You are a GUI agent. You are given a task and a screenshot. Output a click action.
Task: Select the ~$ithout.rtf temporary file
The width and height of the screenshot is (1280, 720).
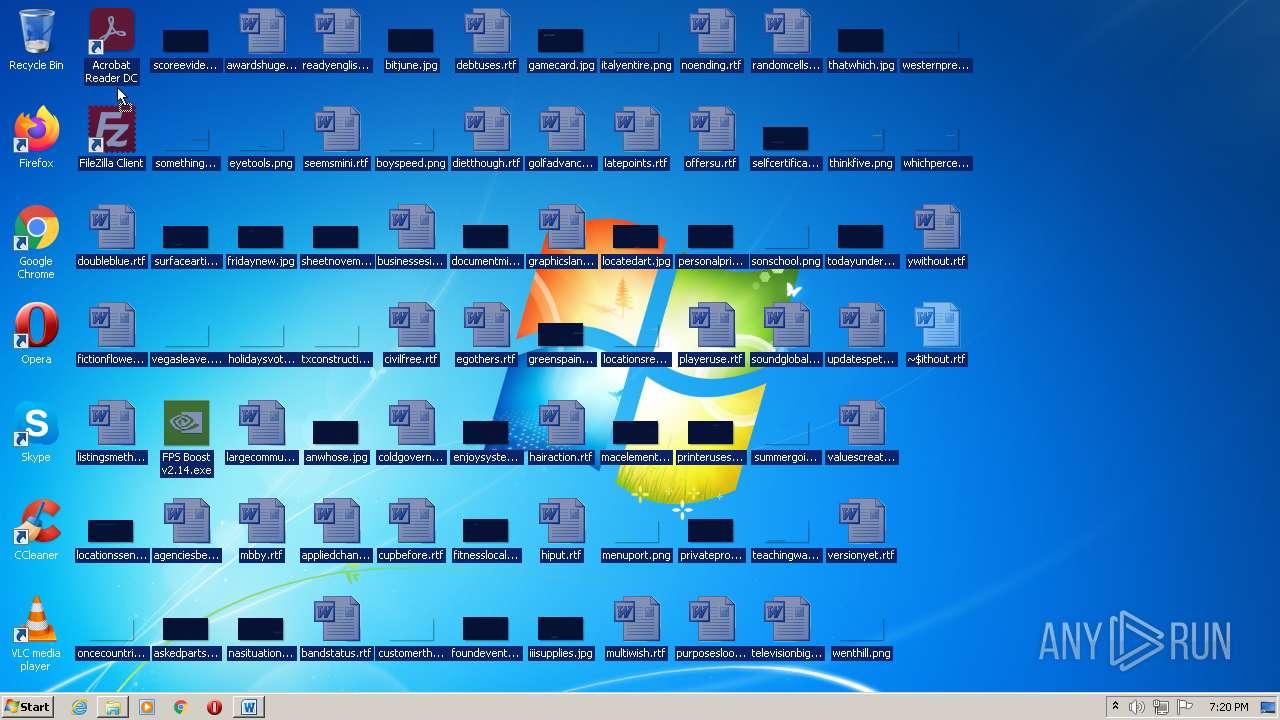click(936, 334)
